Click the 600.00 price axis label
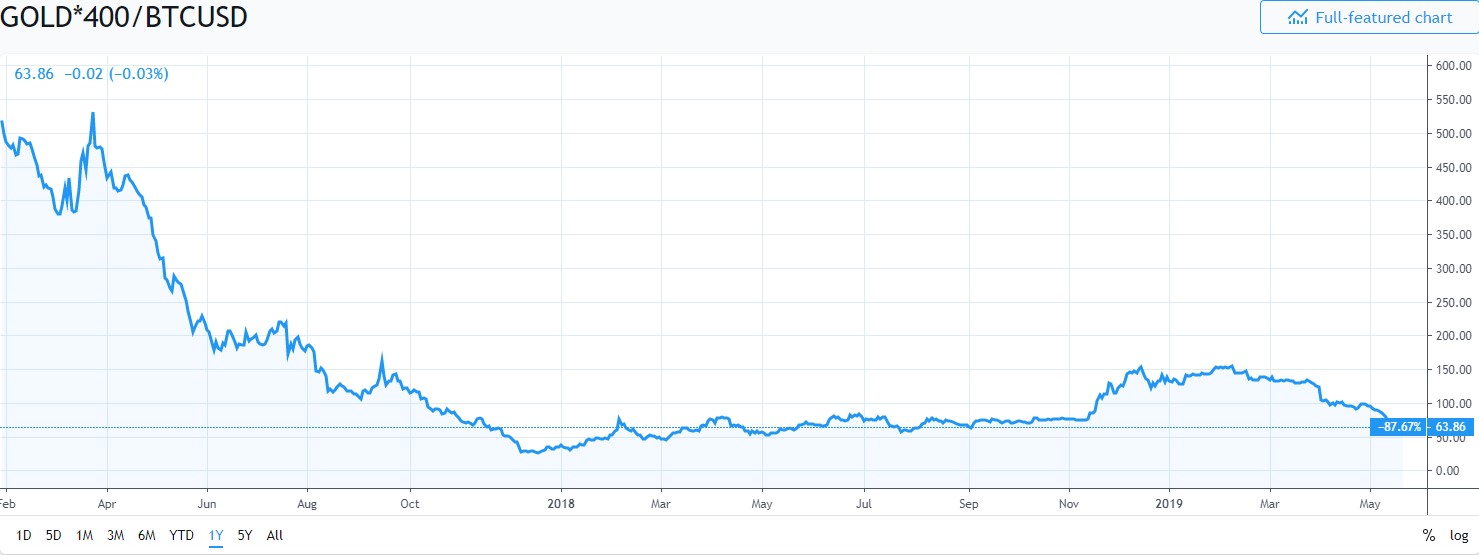The height and width of the screenshot is (555, 1479). 1451,66
